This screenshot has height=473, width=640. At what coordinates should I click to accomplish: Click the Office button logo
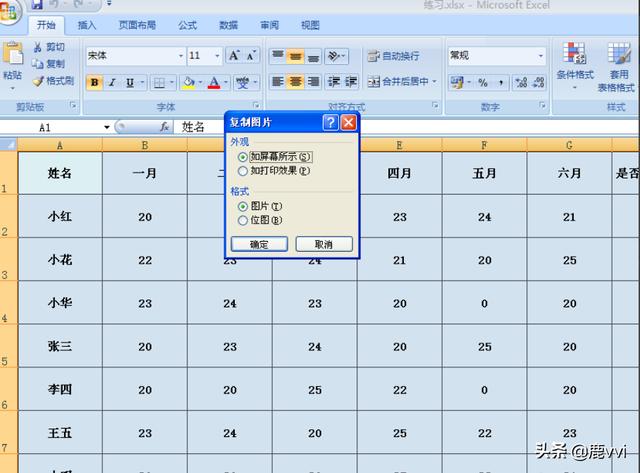7,12
